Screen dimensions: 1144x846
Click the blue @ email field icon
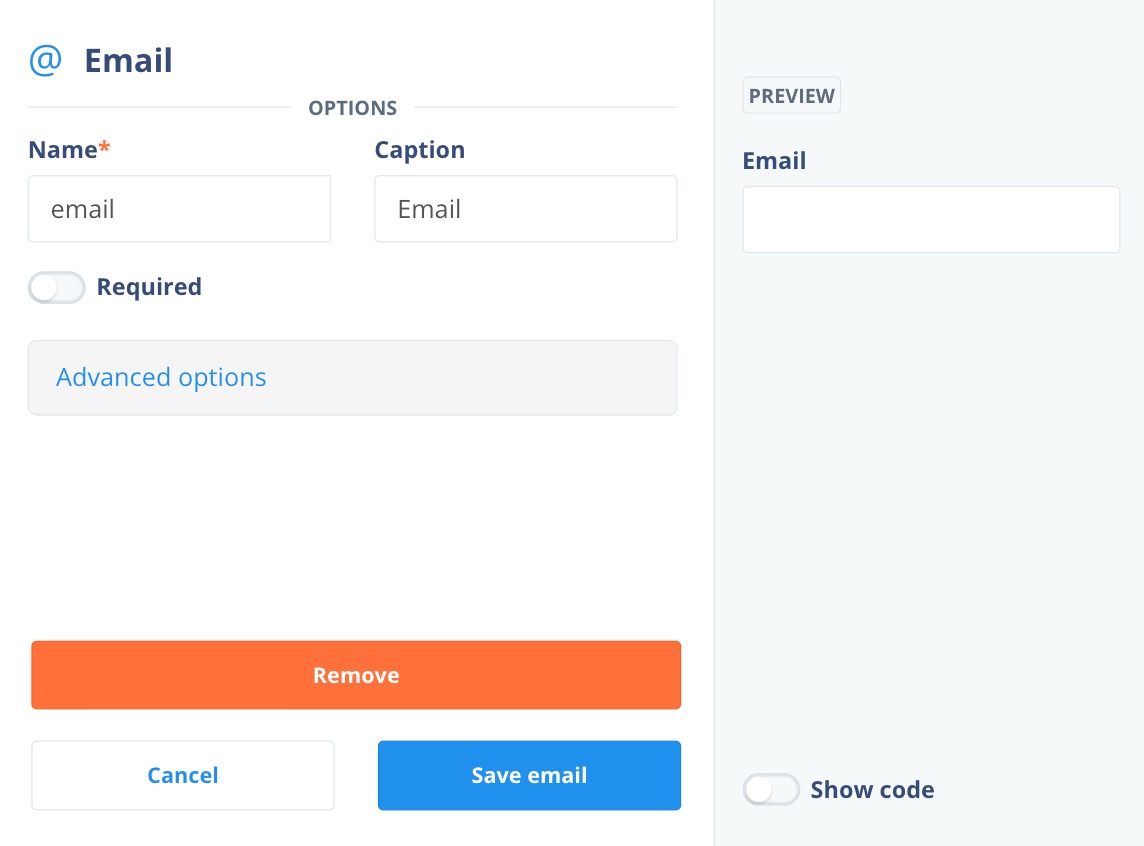(45, 61)
